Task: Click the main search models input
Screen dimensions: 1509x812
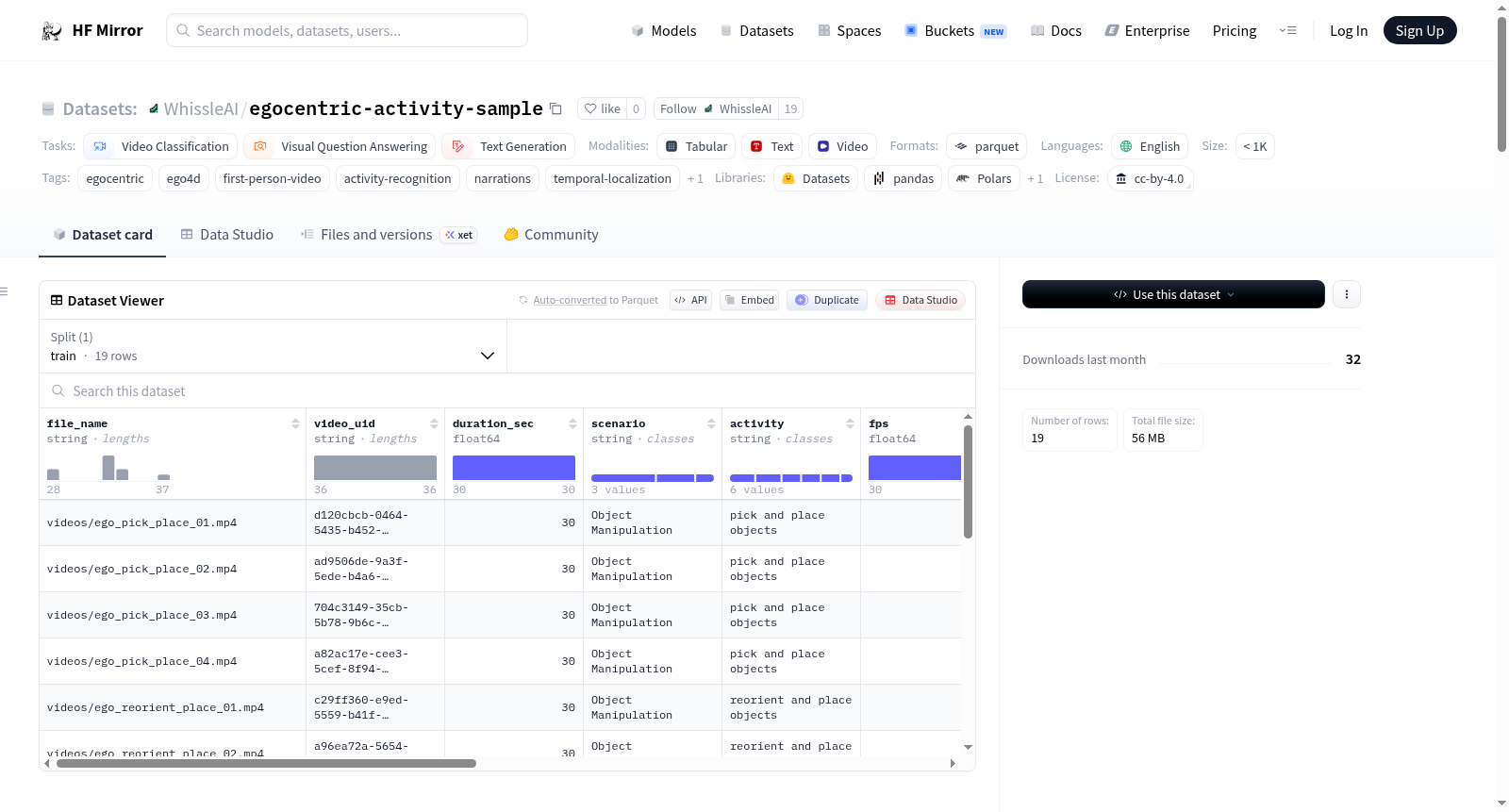Action: [x=347, y=30]
